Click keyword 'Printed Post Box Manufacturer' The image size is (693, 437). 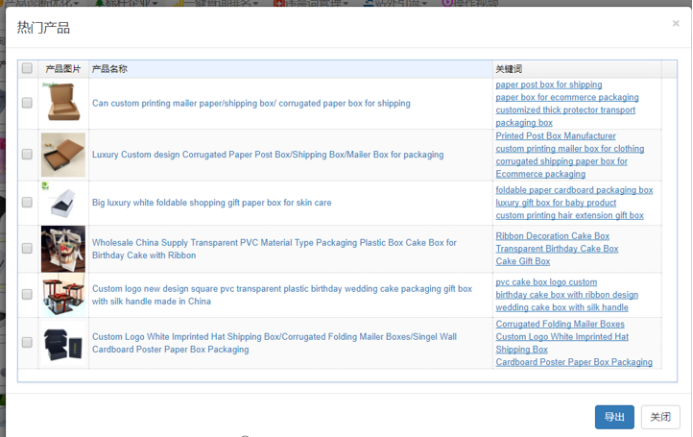(555, 136)
